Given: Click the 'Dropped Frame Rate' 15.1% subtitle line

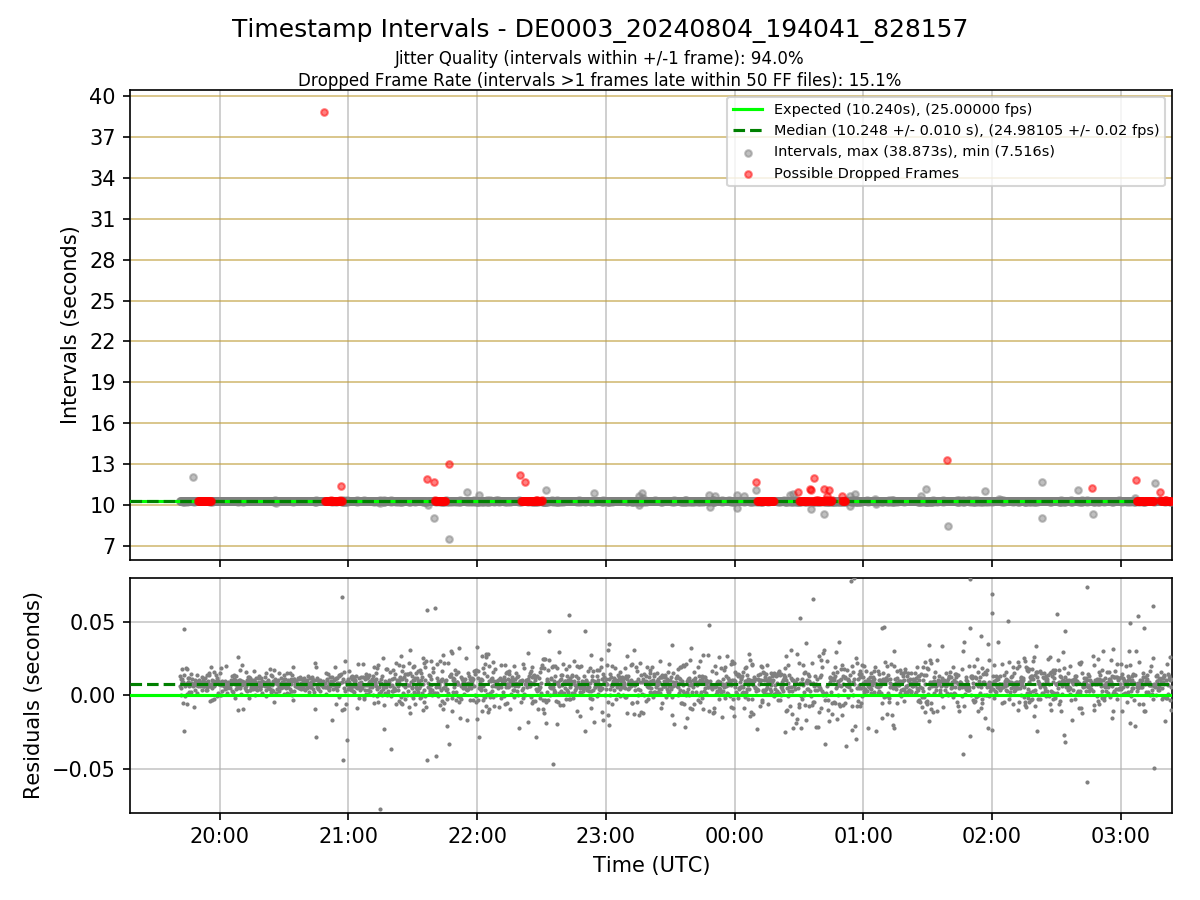Looking at the screenshot, I should tap(599, 80).
